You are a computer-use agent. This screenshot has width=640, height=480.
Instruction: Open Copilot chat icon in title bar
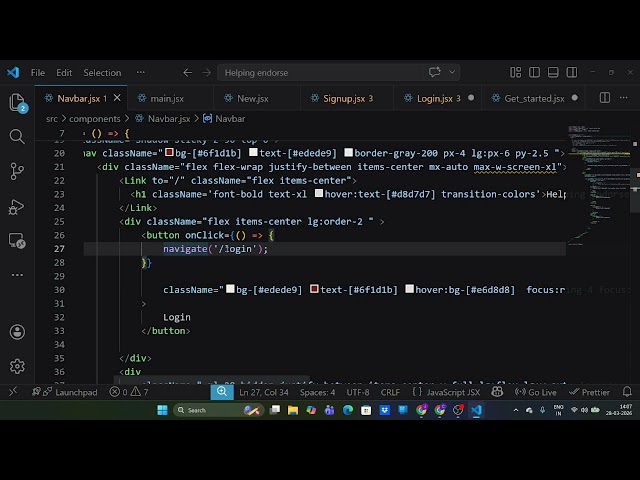click(x=434, y=72)
